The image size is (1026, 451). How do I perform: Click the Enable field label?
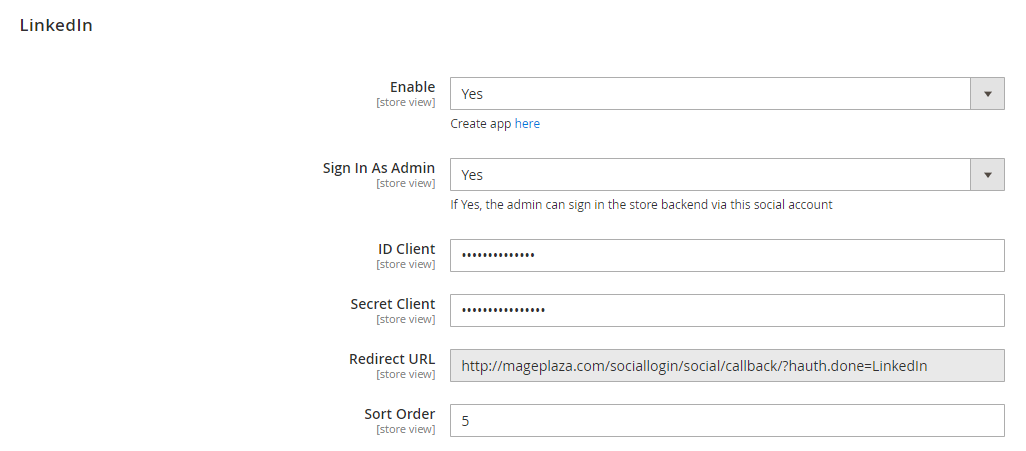click(x=412, y=87)
